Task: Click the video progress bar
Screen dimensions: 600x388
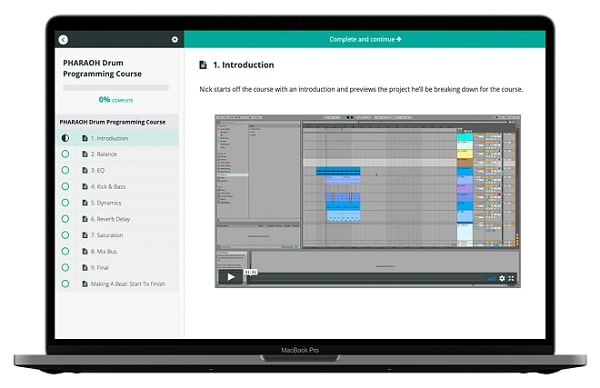Action: pos(365,278)
